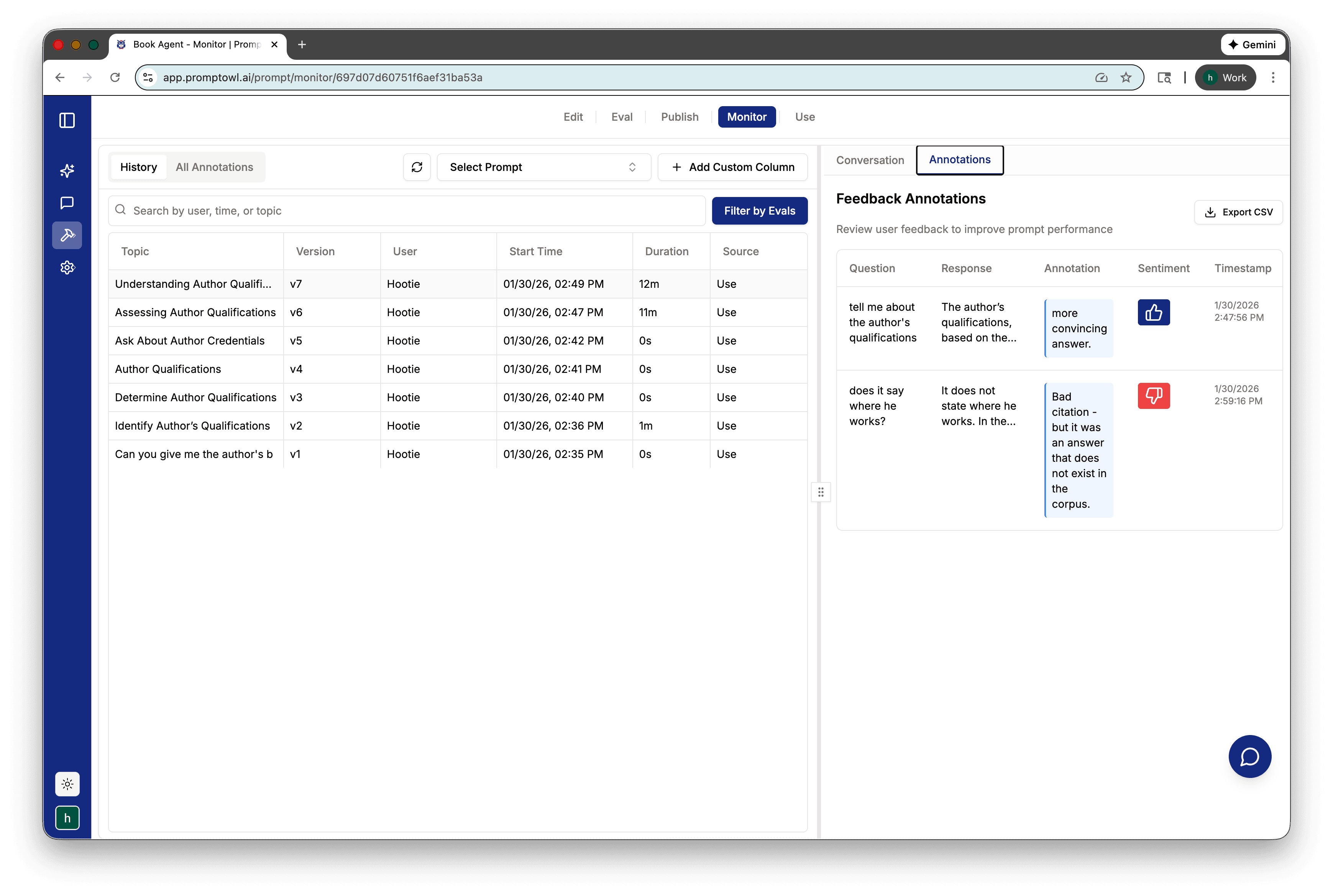Open the chat bubble sidebar icon
This screenshot has width=1333, height=896.
[67, 203]
